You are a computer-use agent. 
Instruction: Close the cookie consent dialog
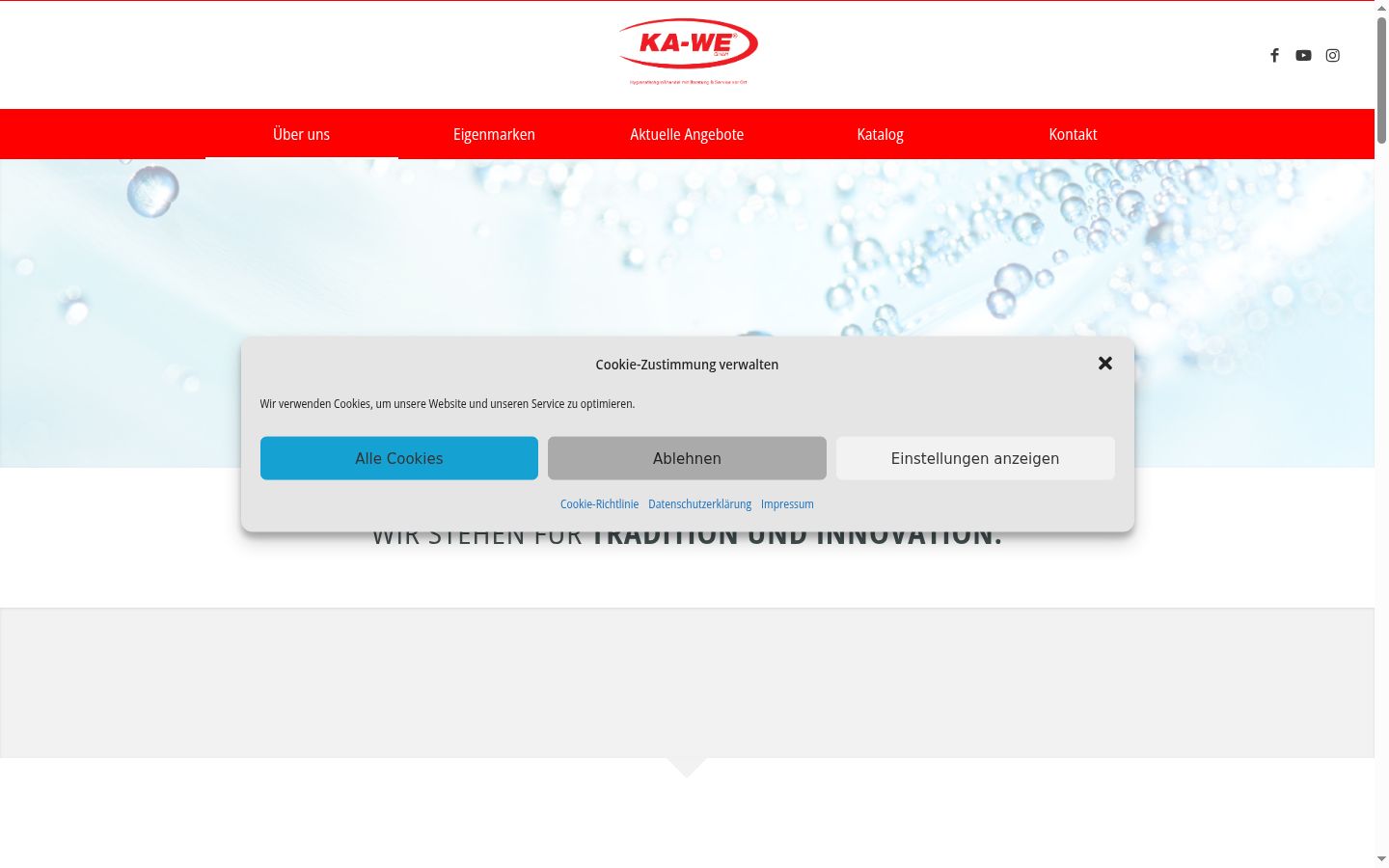click(1105, 364)
